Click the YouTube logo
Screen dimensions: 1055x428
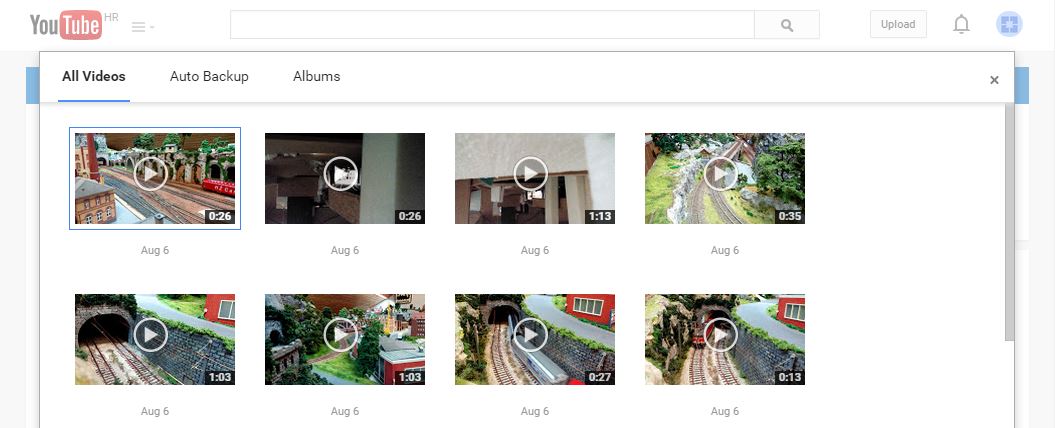point(66,25)
